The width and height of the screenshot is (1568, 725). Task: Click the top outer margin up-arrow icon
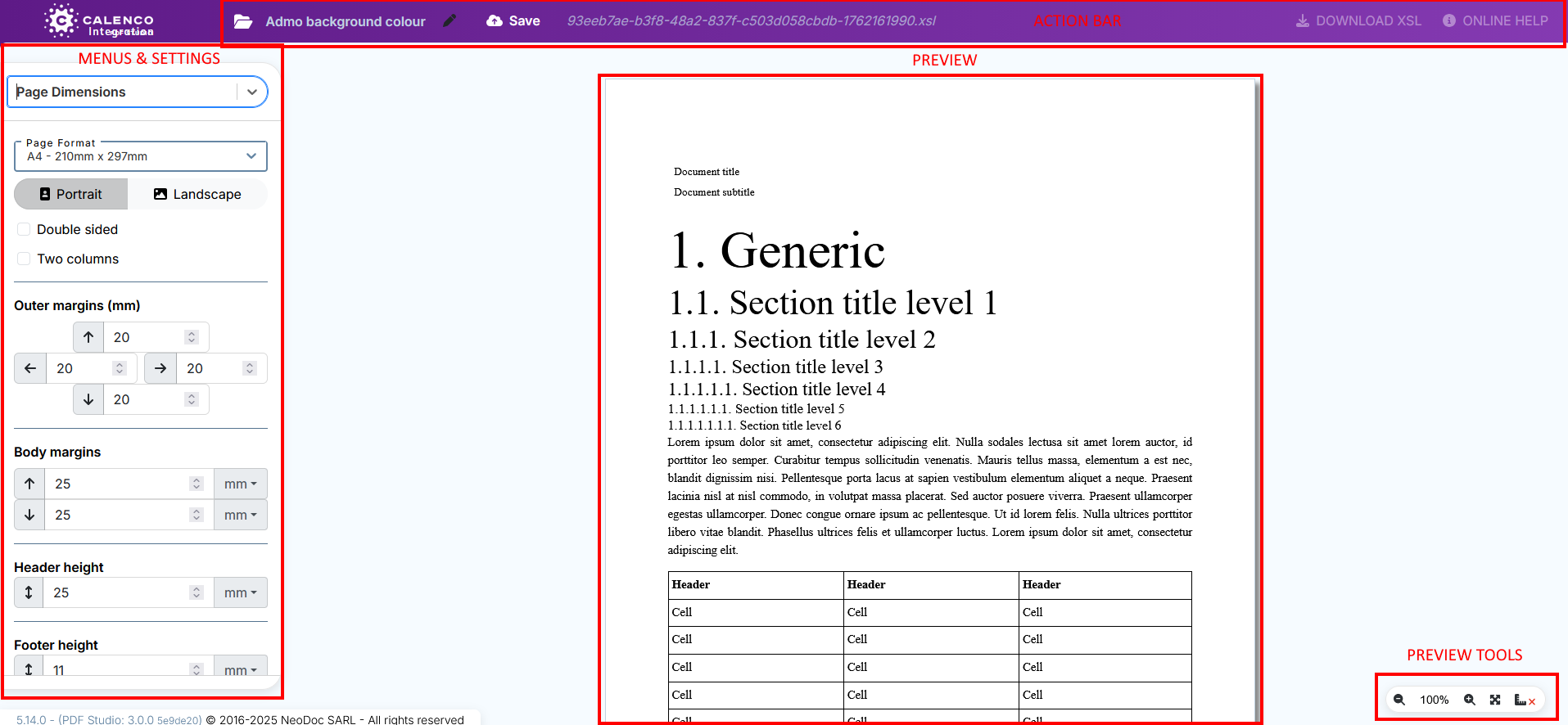[x=88, y=337]
